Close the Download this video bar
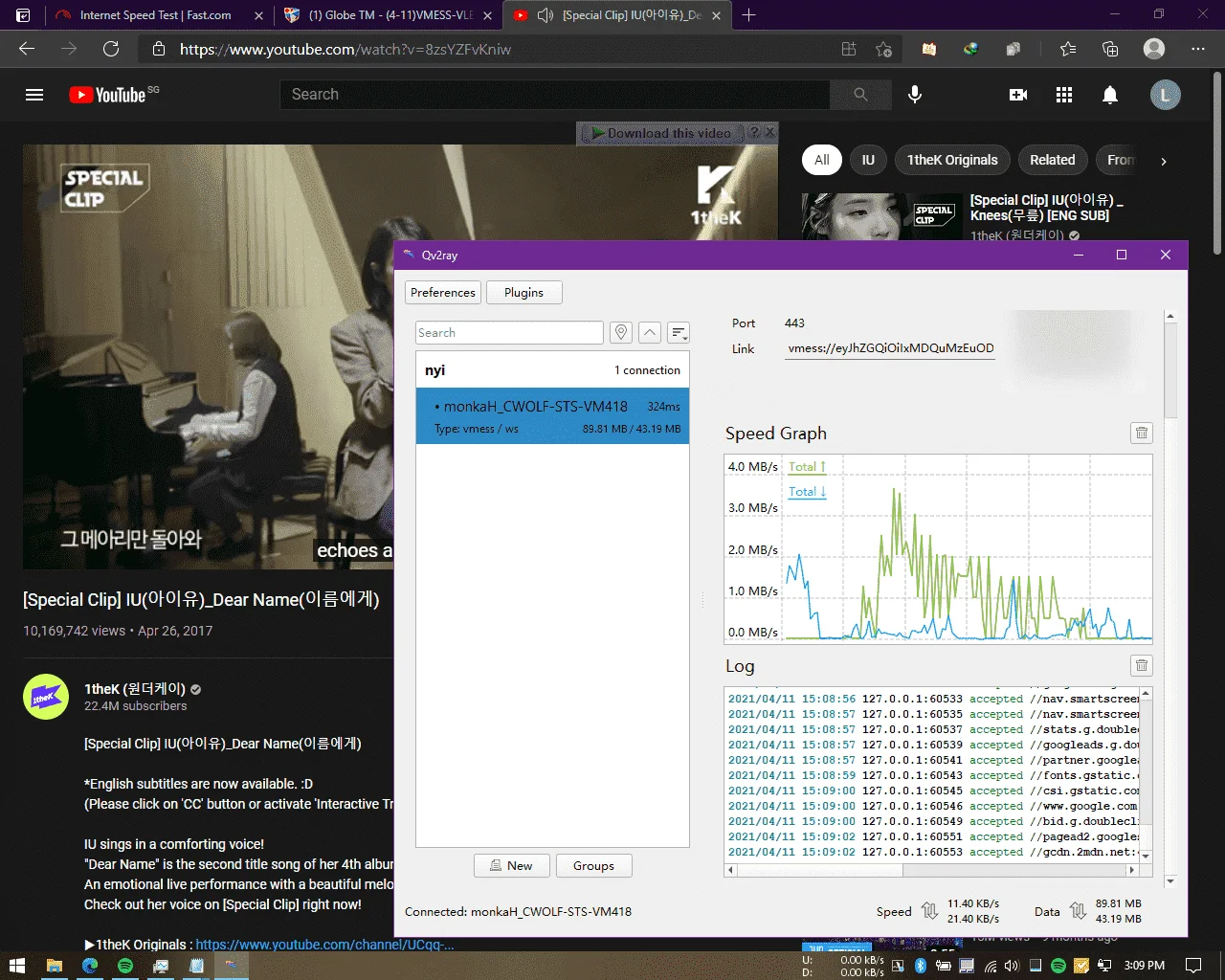The height and width of the screenshot is (980, 1225). 770,132
